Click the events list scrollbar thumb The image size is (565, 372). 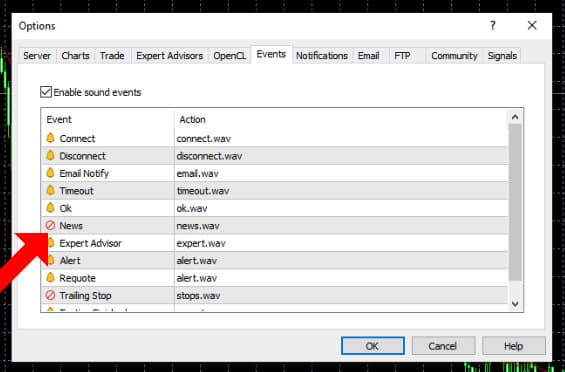click(515, 202)
